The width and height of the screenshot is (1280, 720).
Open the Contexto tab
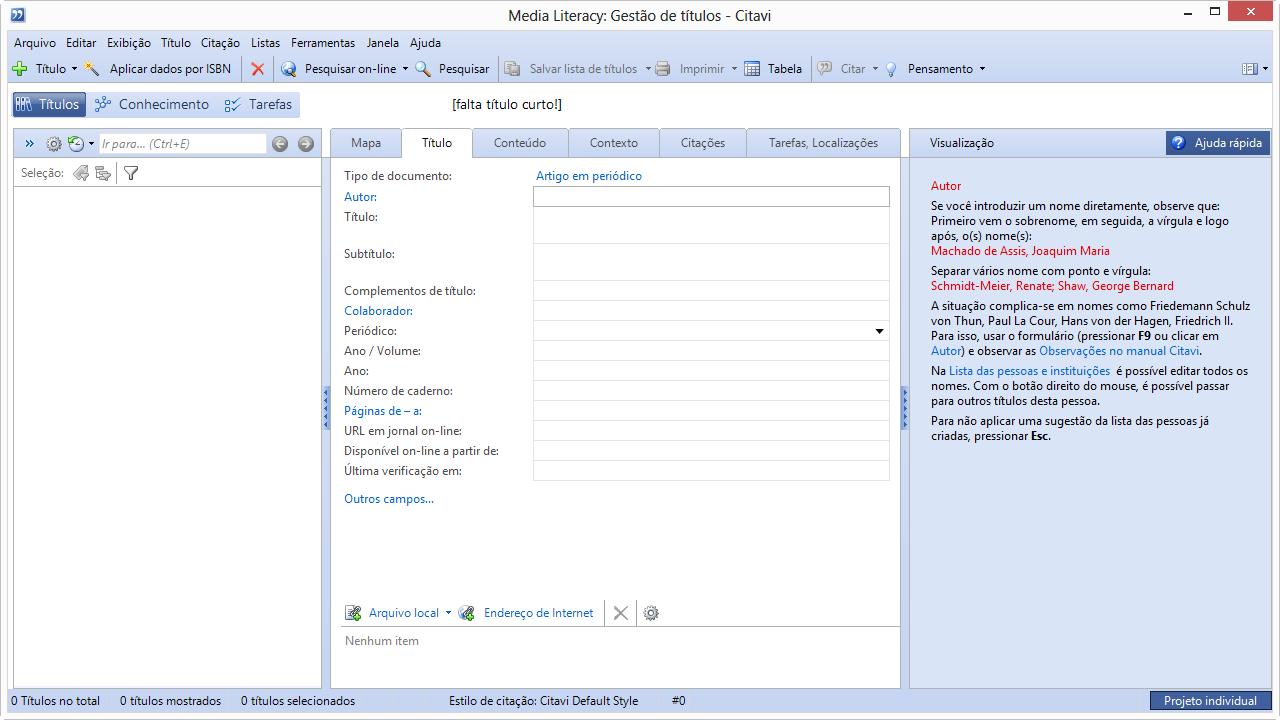pyautogui.click(x=614, y=143)
